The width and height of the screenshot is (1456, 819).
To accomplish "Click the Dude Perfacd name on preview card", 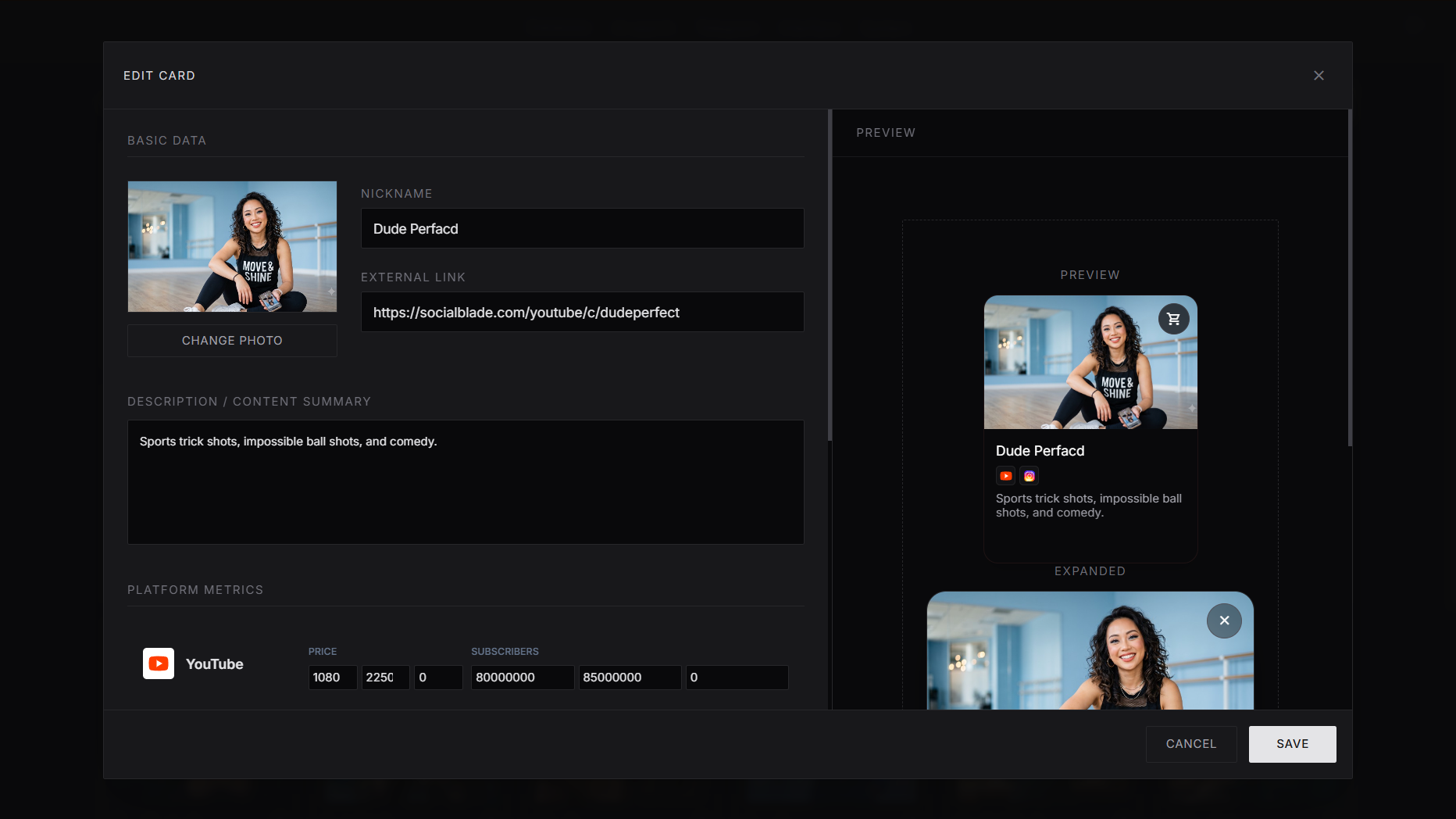I will click(x=1040, y=451).
